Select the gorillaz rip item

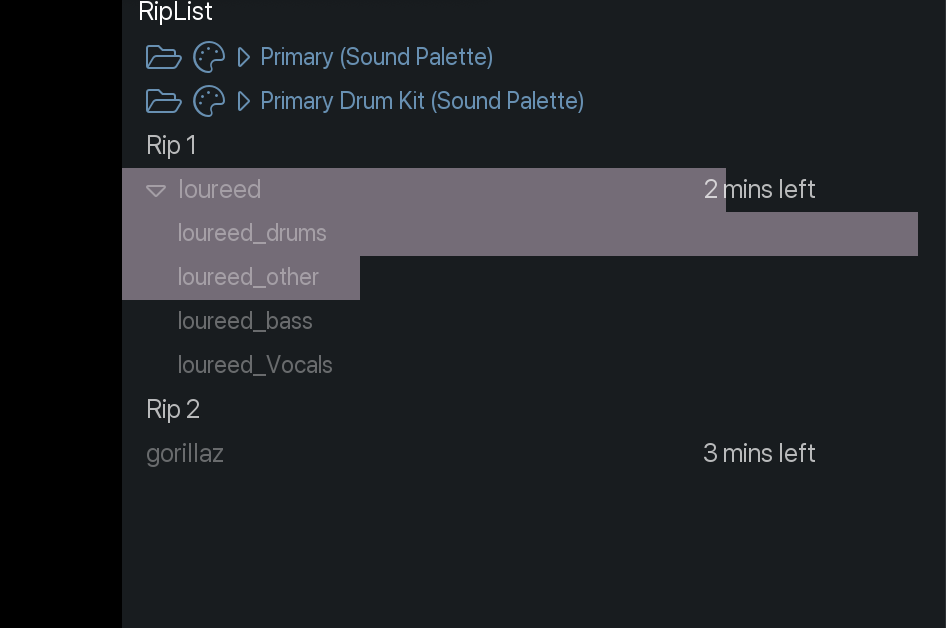point(185,453)
